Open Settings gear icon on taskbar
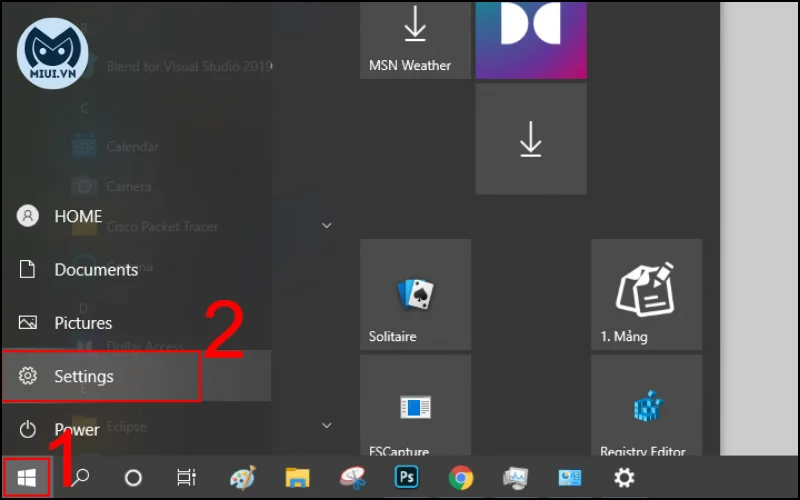Viewport: 800px width, 500px height. click(x=624, y=478)
